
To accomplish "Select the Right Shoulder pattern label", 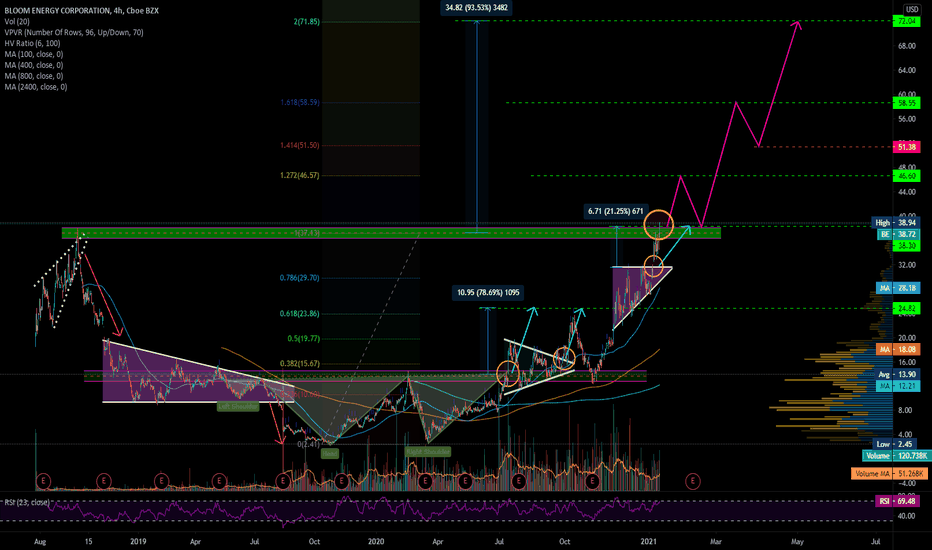I will 428,452.
